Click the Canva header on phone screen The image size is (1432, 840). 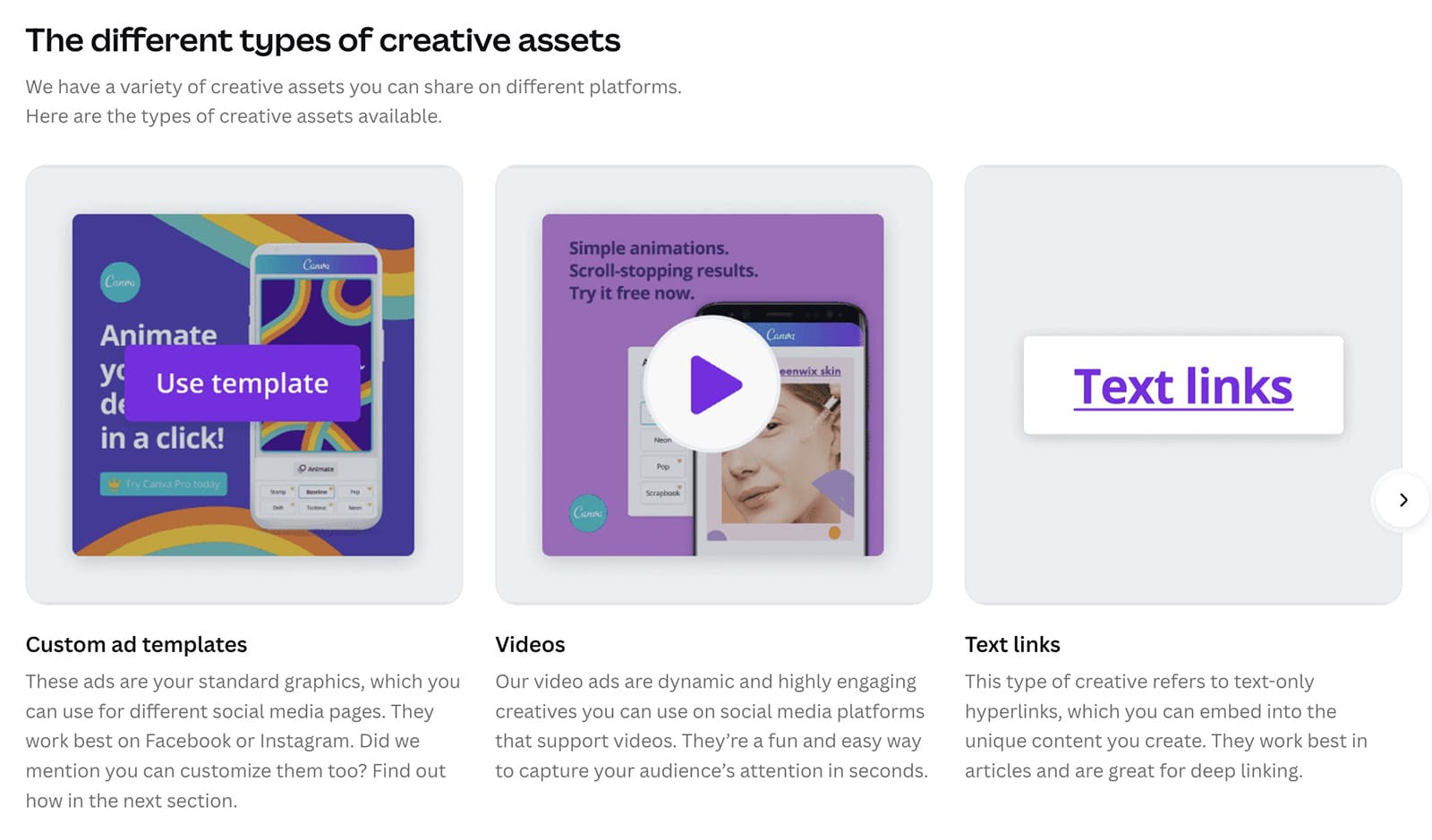(316, 264)
